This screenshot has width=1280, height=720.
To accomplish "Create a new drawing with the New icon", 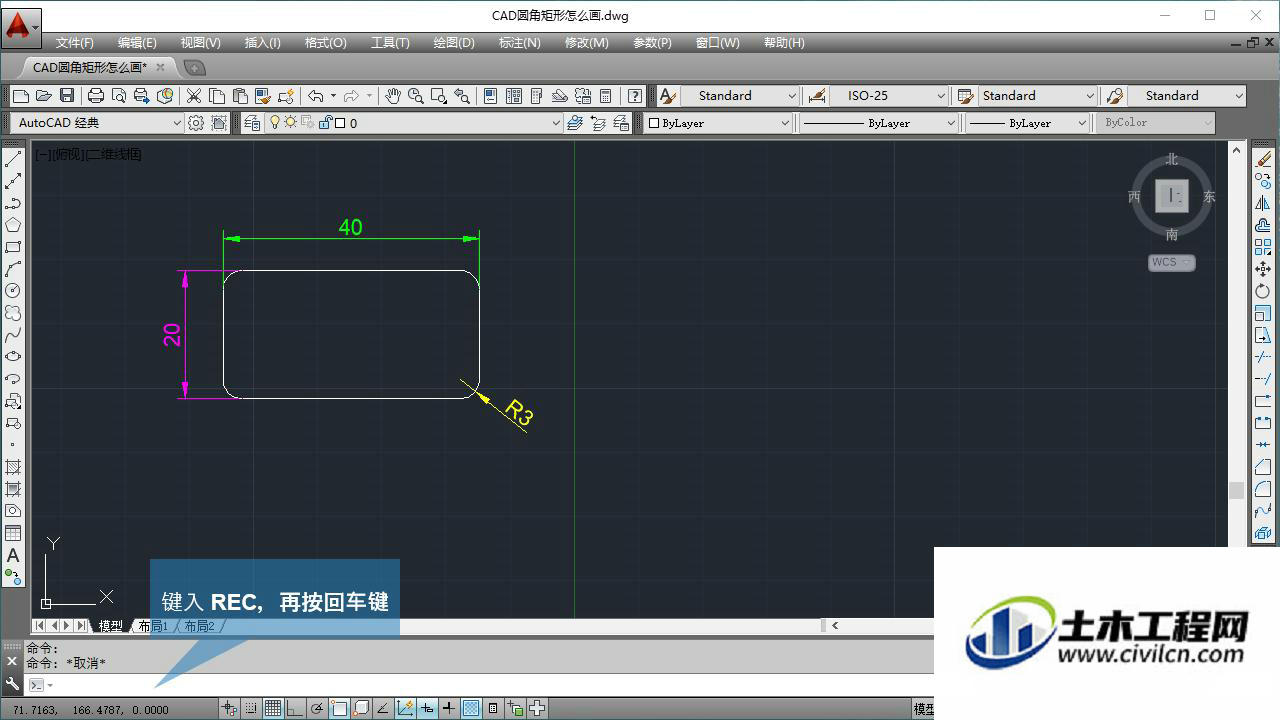I will click(20, 96).
